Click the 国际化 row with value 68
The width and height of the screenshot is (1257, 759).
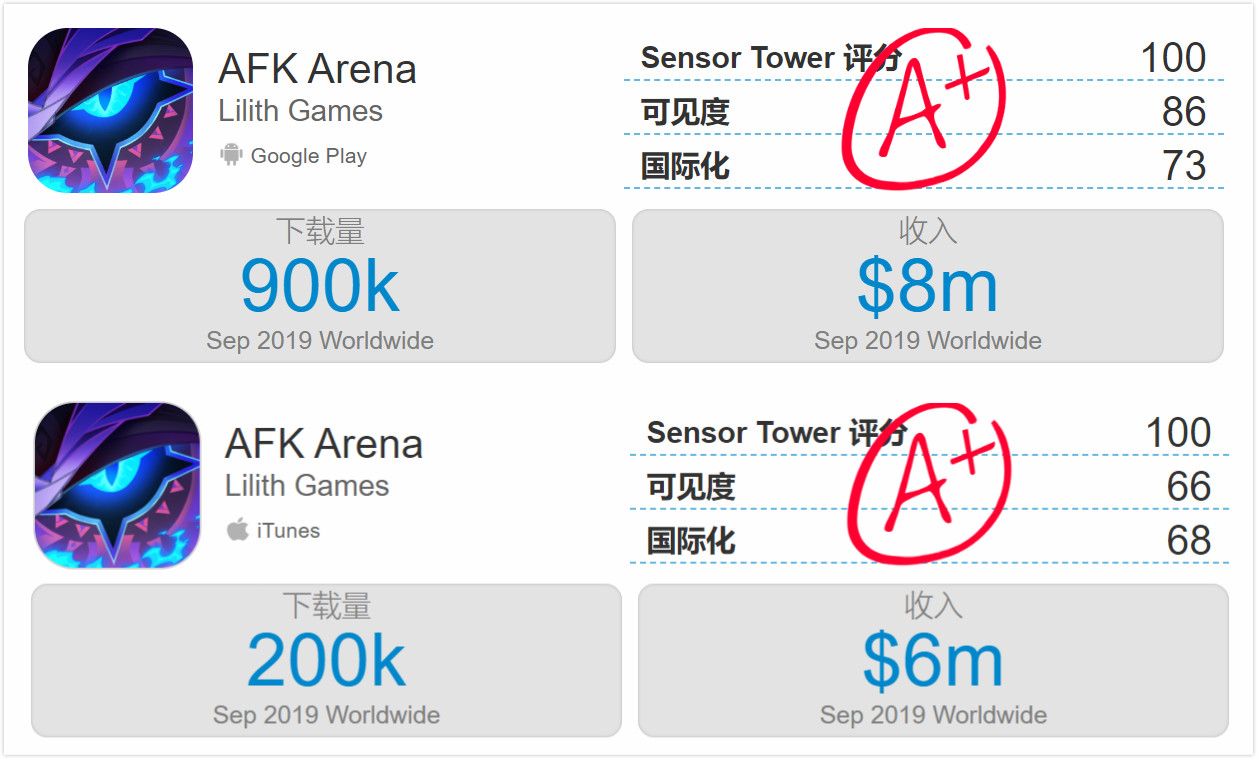pyautogui.click(x=930, y=541)
